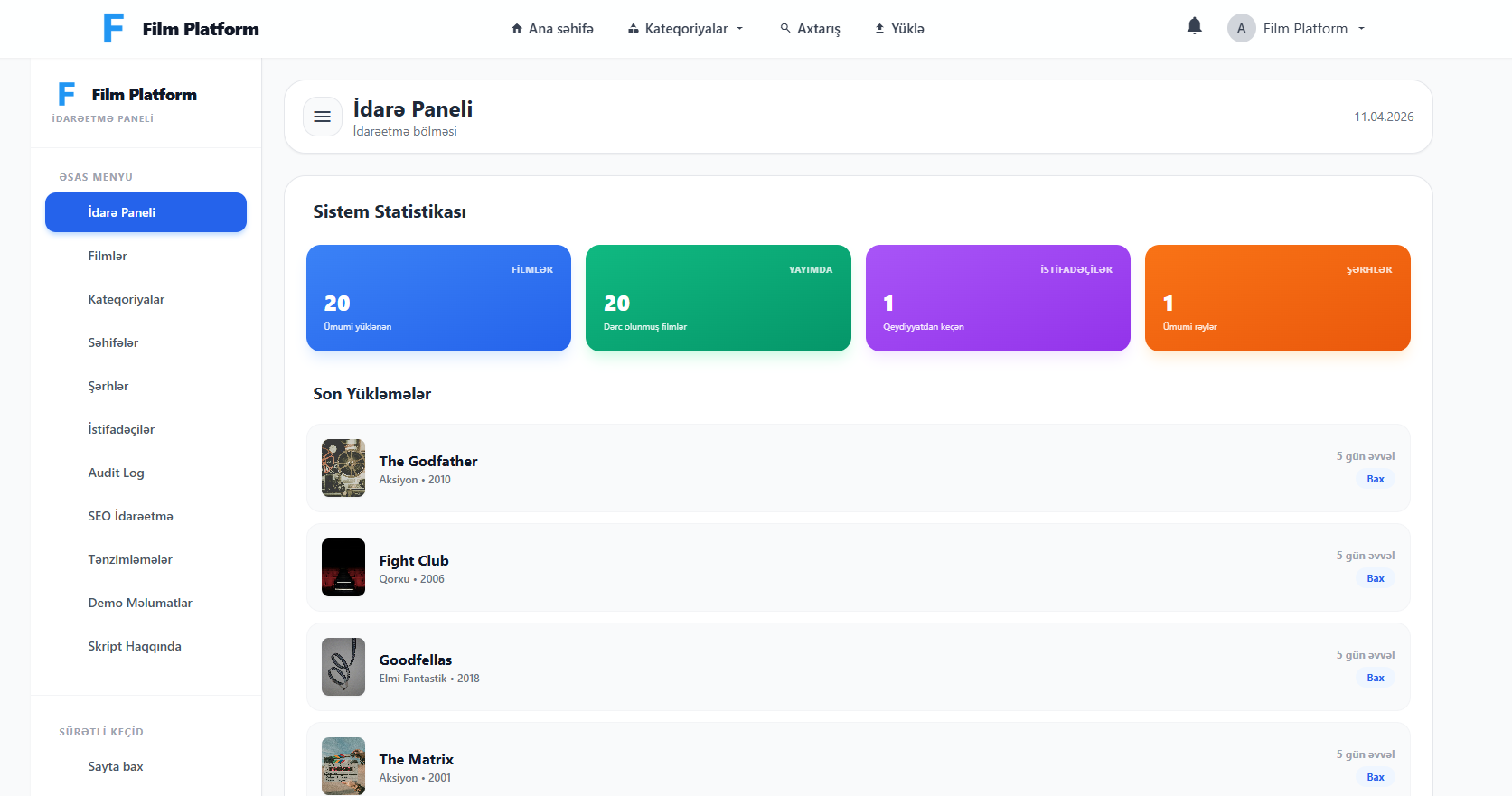Open Filmlər in the sidebar menu
This screenshot has height=796, width=1512.
pyautogui.click(x=108, y=256)
